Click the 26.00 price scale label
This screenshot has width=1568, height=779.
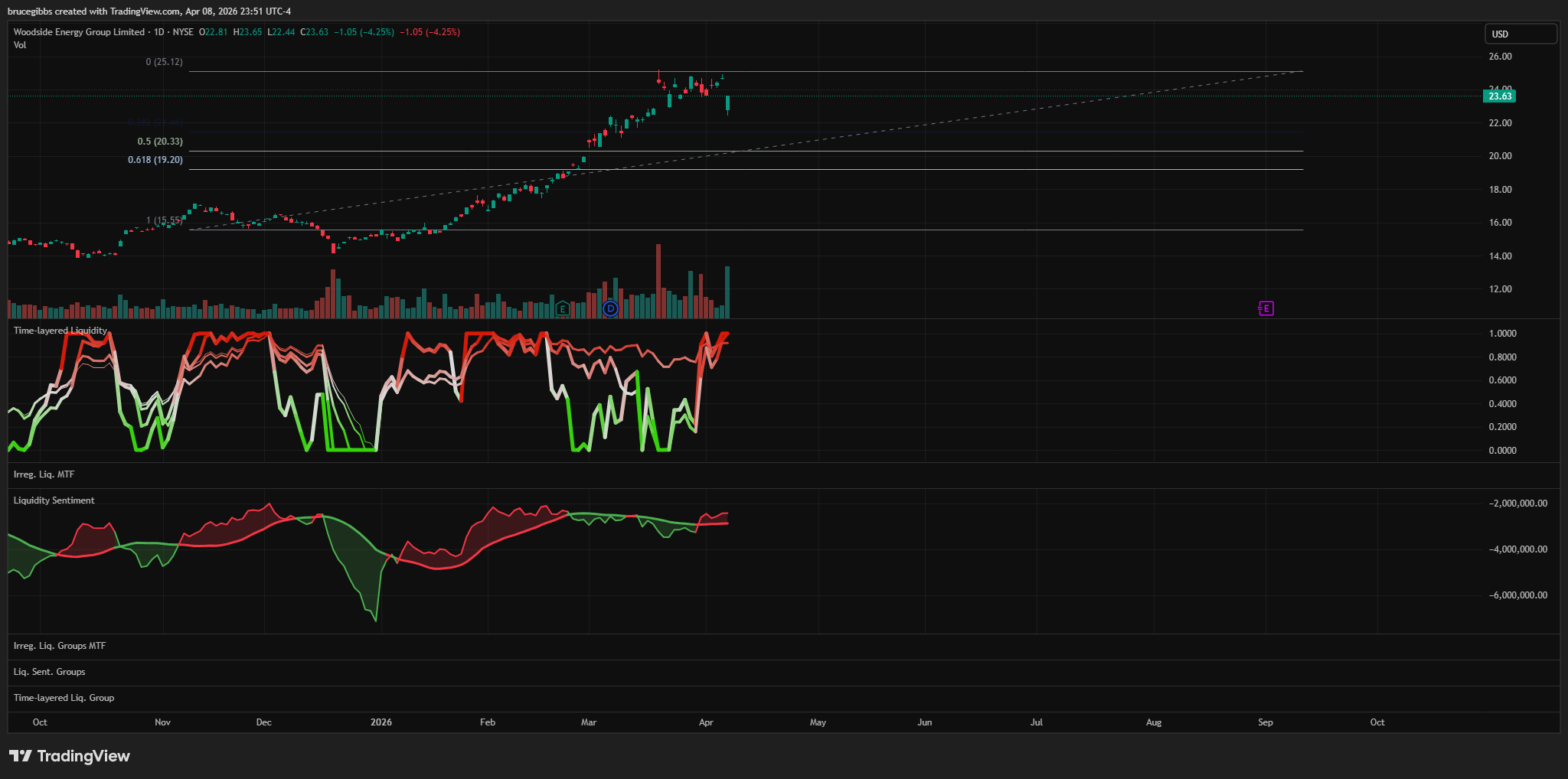click(1500, 57)
